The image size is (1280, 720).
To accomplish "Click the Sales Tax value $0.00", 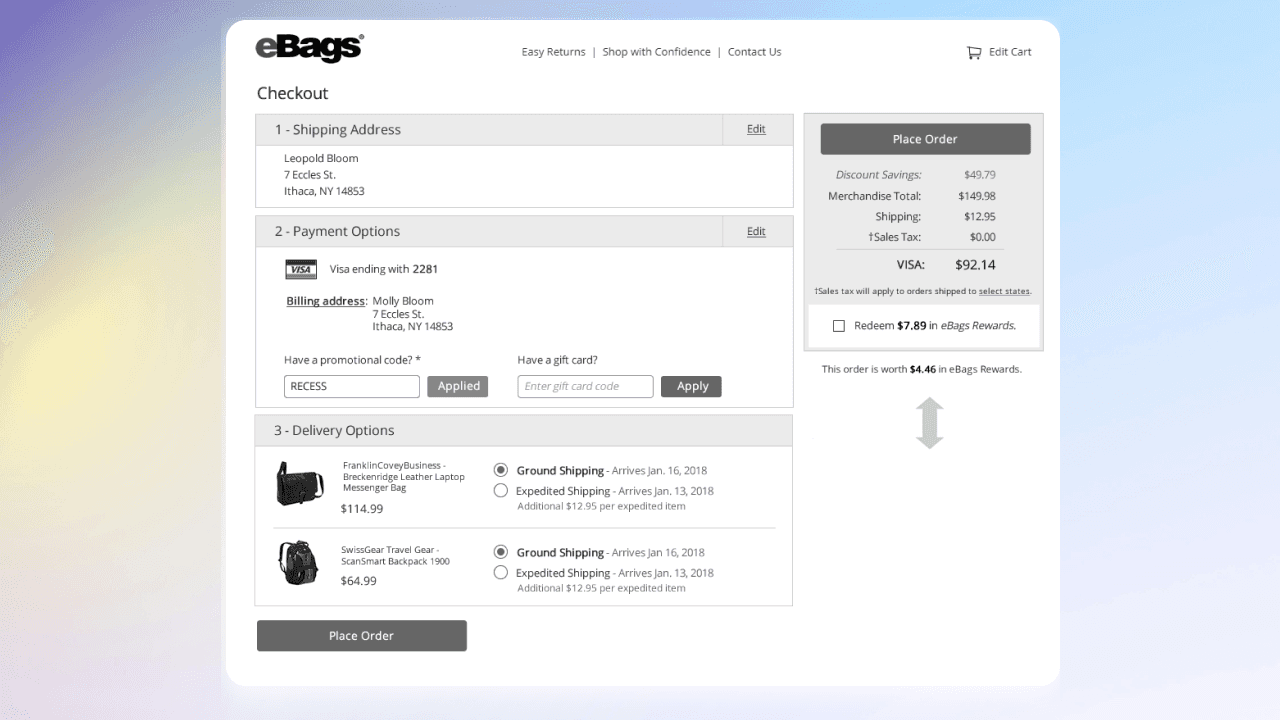I will (982, 237).
